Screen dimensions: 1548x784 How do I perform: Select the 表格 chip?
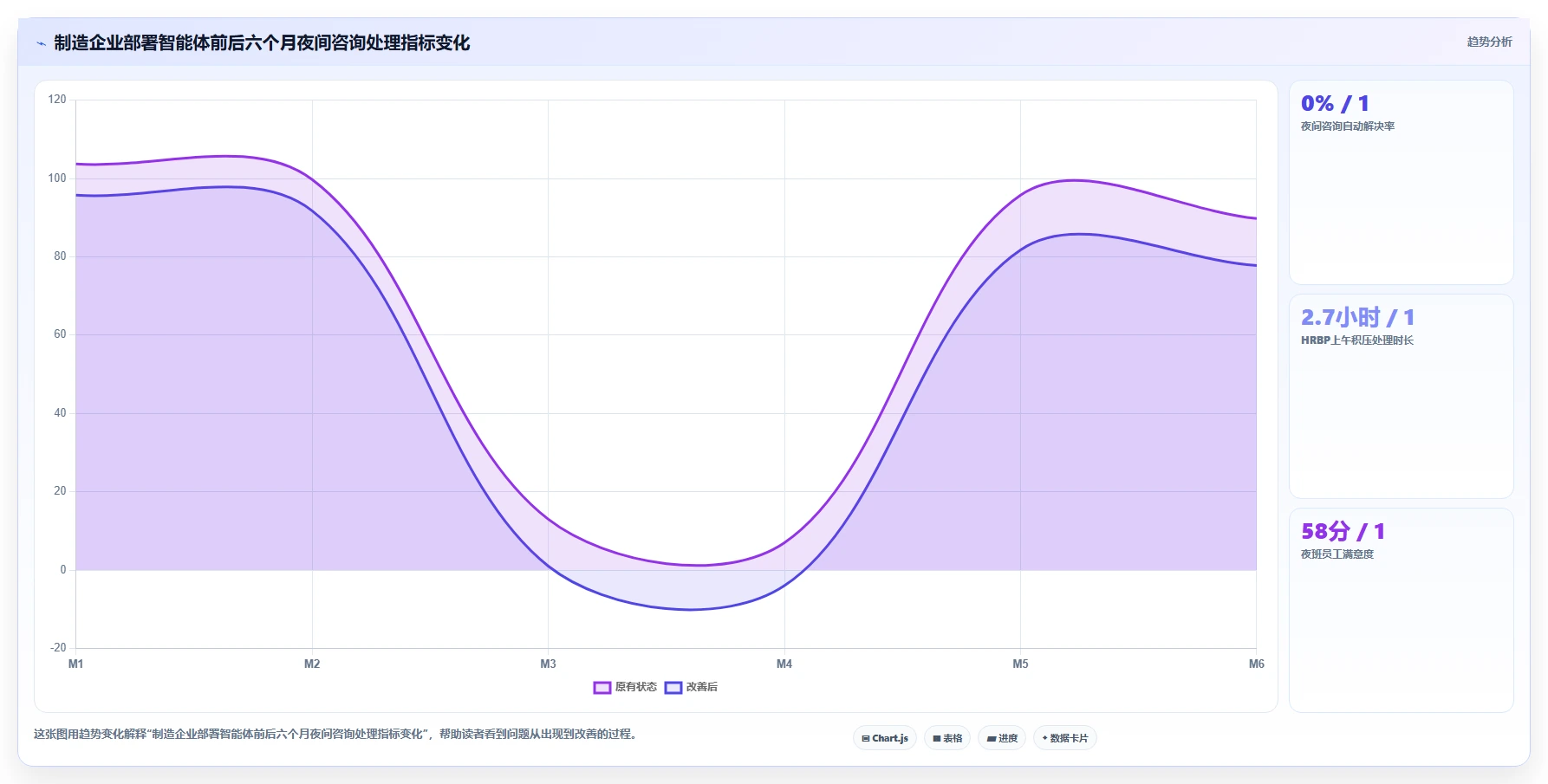coord(947,739)
